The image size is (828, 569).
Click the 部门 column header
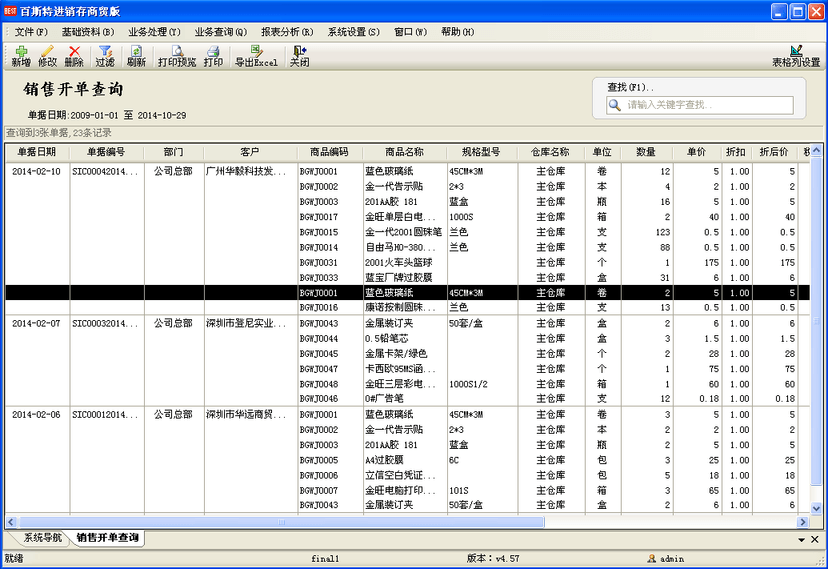coord(173,152)
